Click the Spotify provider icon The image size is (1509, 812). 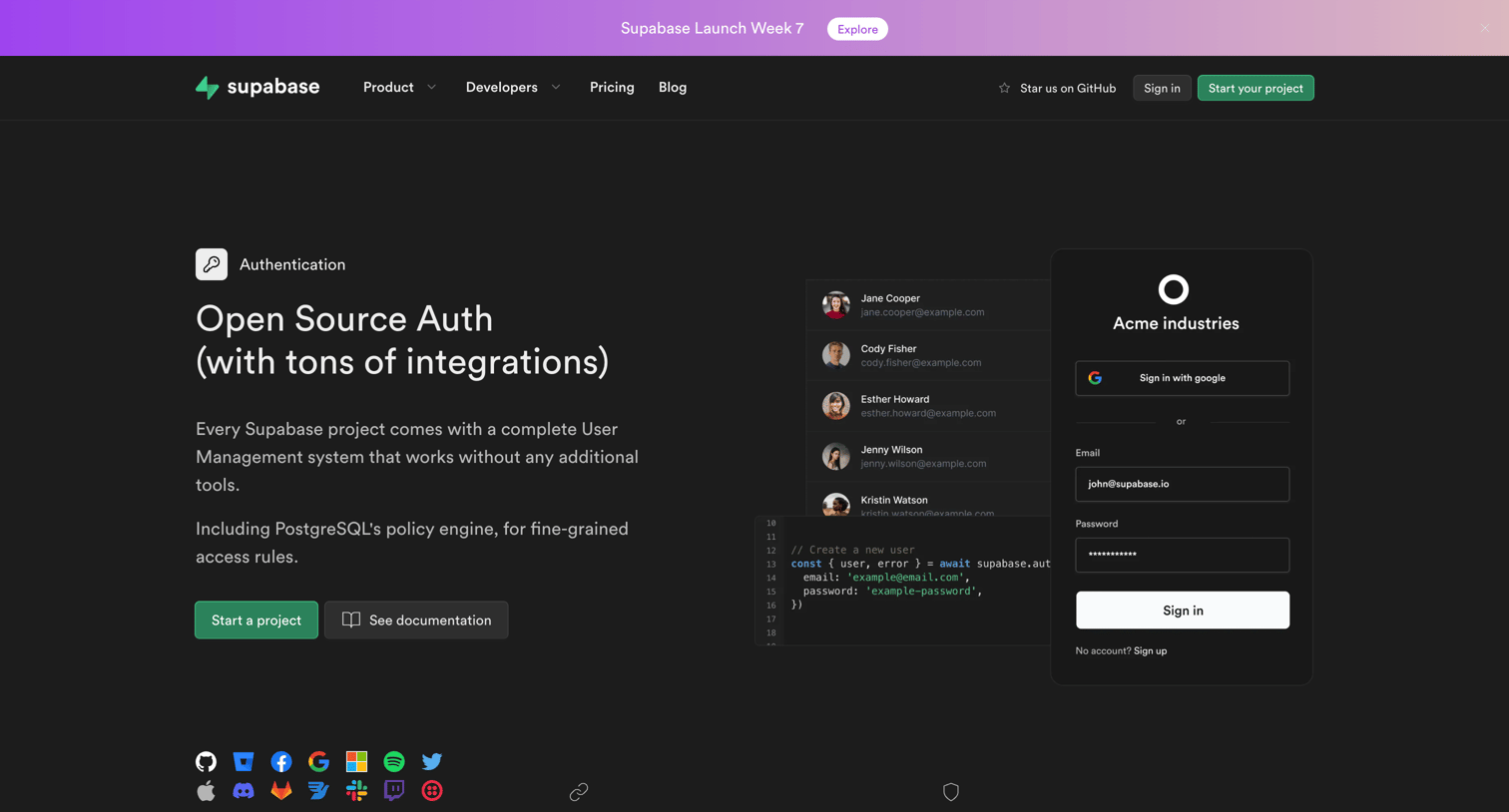[x=394, y=761]
